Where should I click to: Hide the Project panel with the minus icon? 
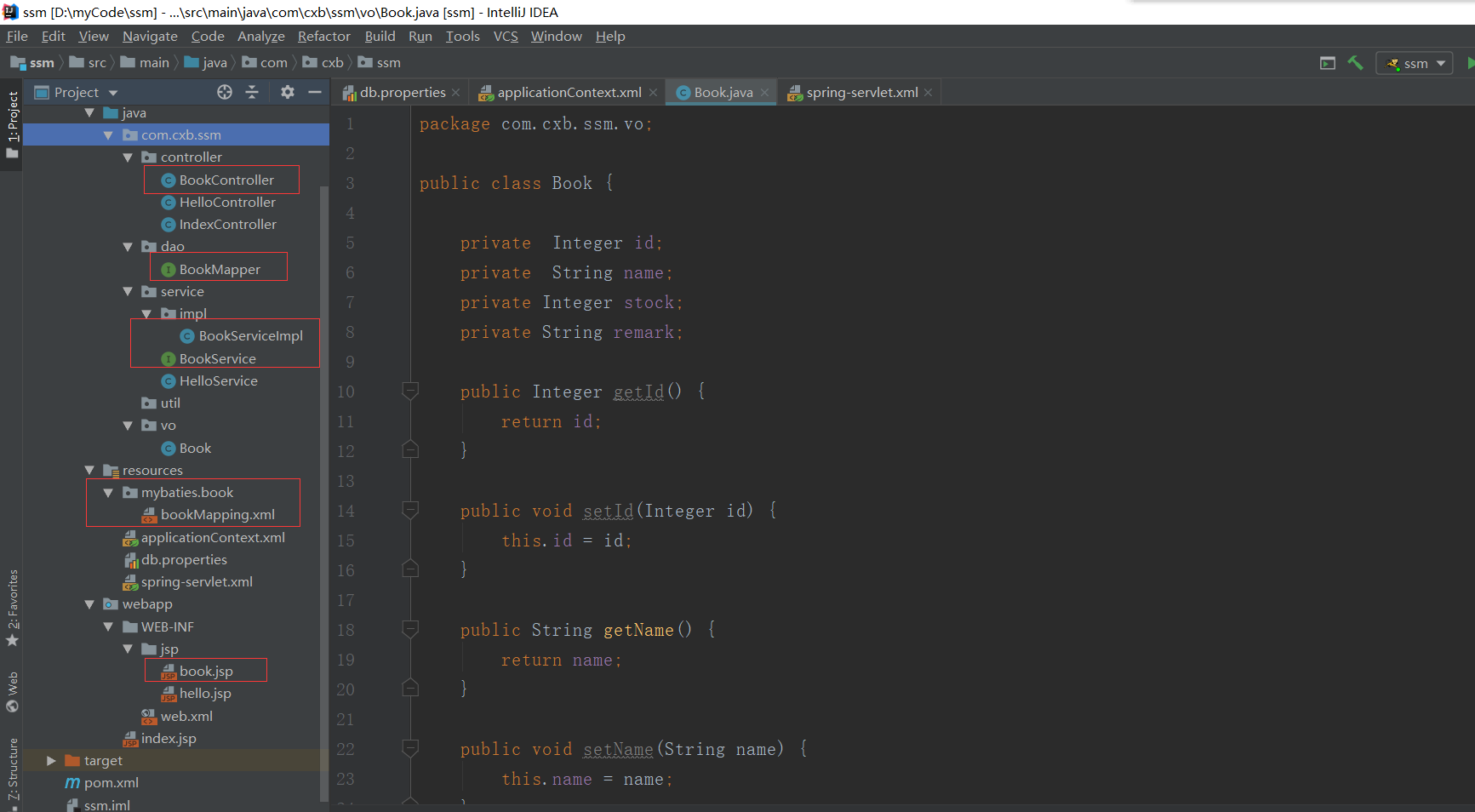(x=314, y=92)
